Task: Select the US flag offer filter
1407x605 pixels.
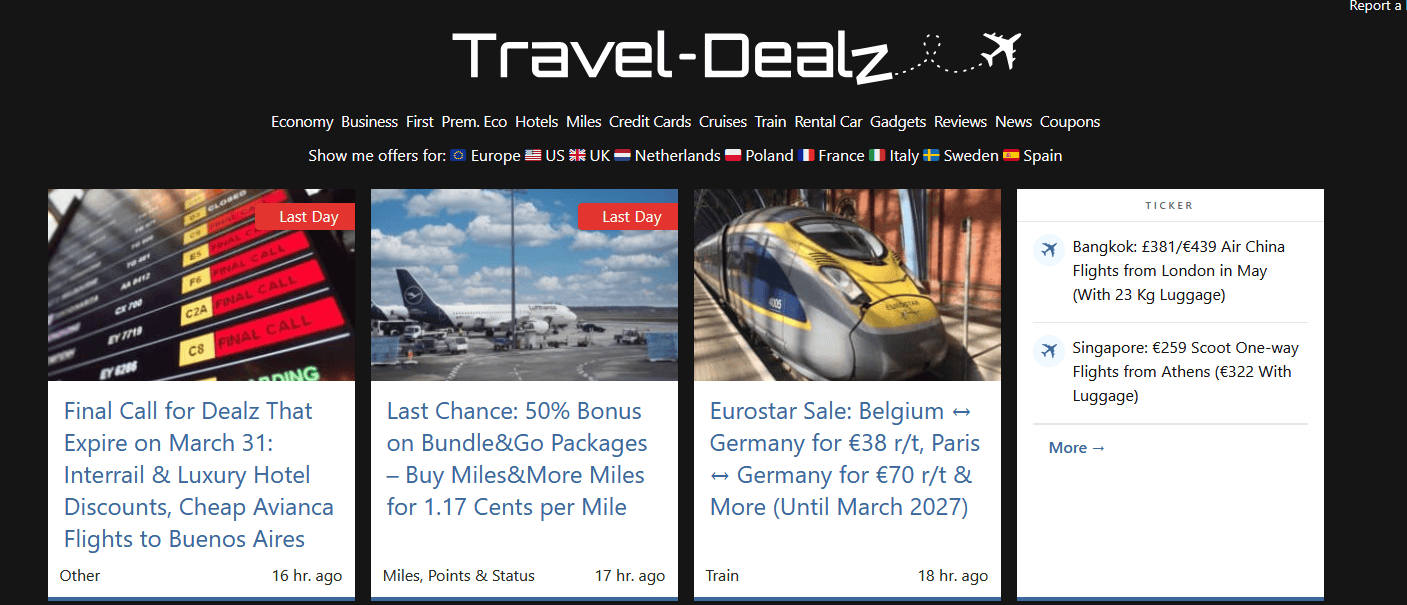Action: coord(545,156)
